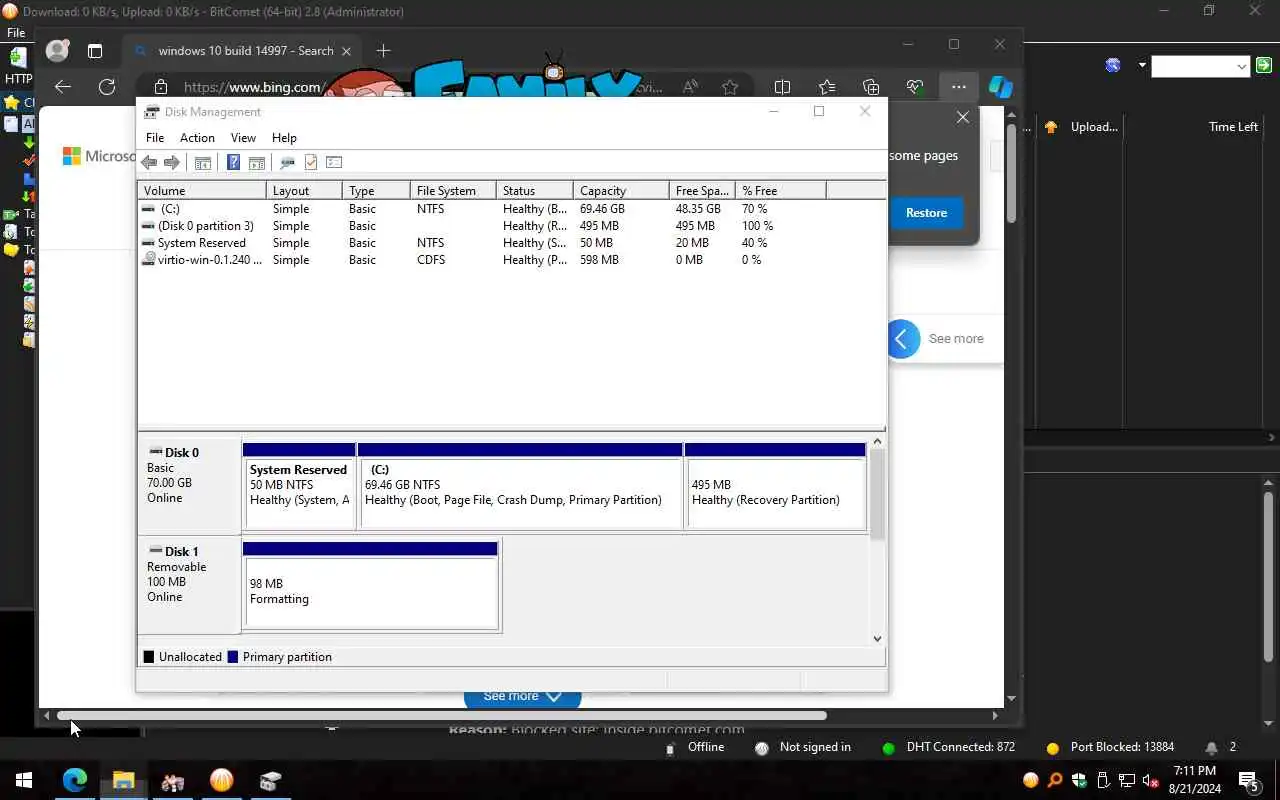The width and height of the screenshot is (1280, 800).
Task: Click the Forward arrow in Disk Management toolbar
Action: pos(172,163)
